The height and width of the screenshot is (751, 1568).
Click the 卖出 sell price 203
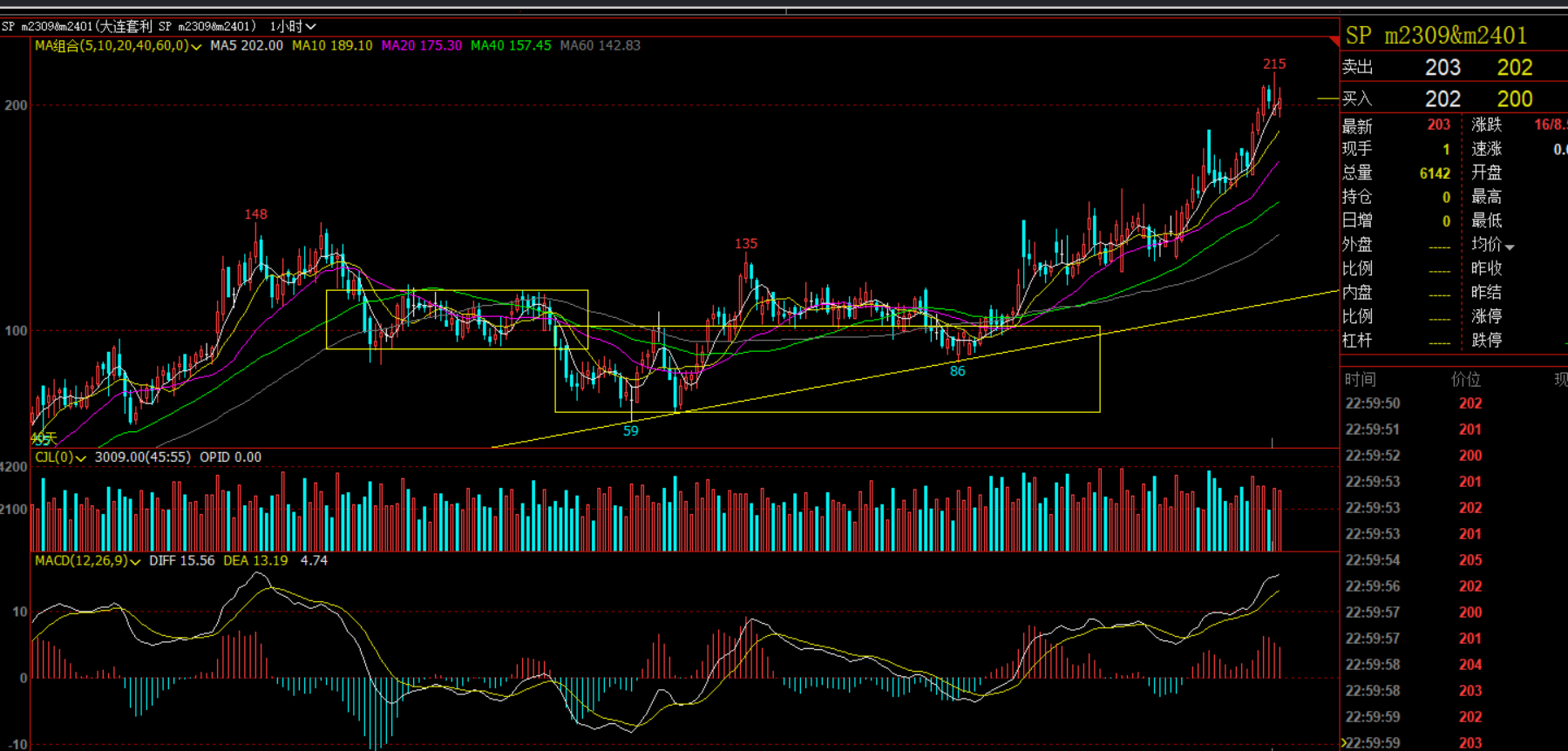coord(1442,68)
